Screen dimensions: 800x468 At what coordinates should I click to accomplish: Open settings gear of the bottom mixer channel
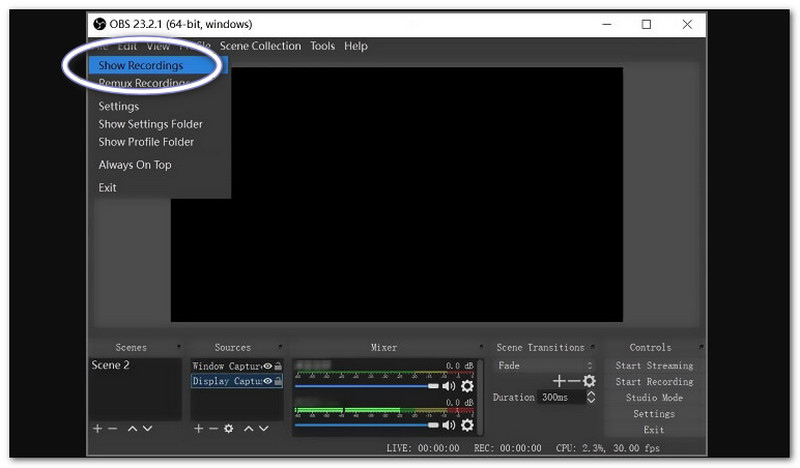467,425
